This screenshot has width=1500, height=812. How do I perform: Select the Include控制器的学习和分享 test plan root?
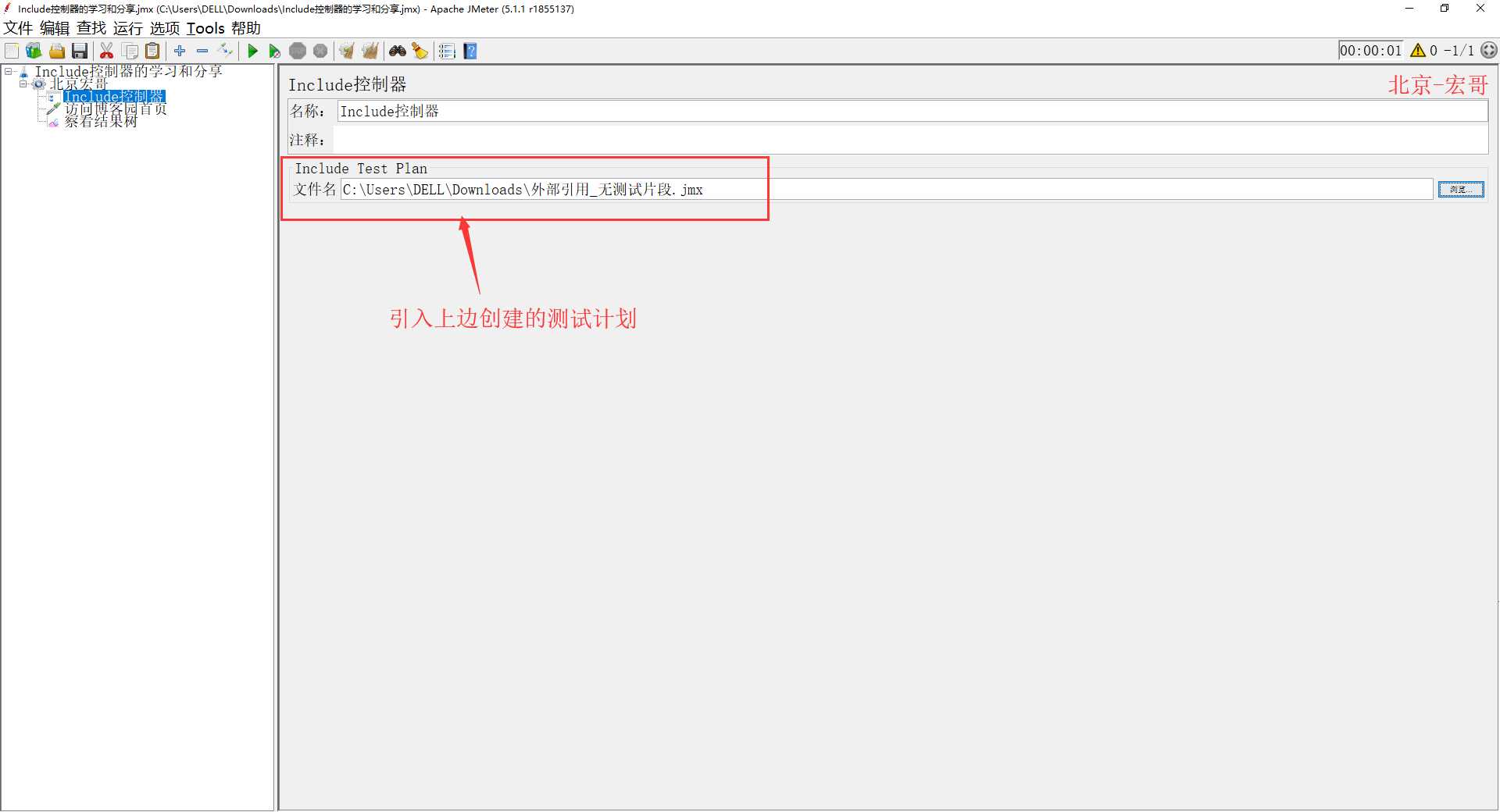click(x=129, y=72)
